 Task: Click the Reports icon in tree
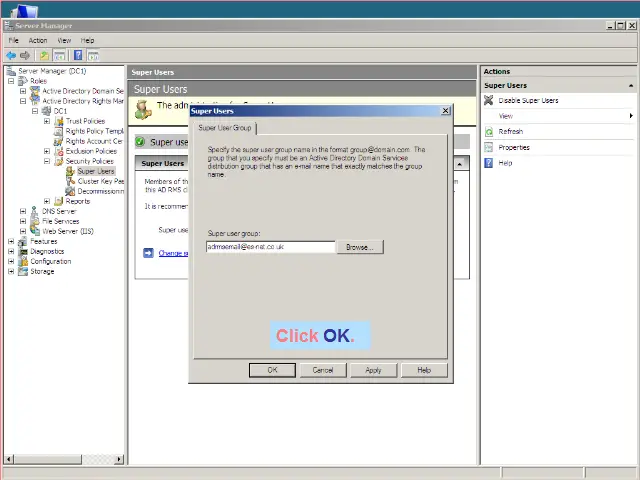59,201
